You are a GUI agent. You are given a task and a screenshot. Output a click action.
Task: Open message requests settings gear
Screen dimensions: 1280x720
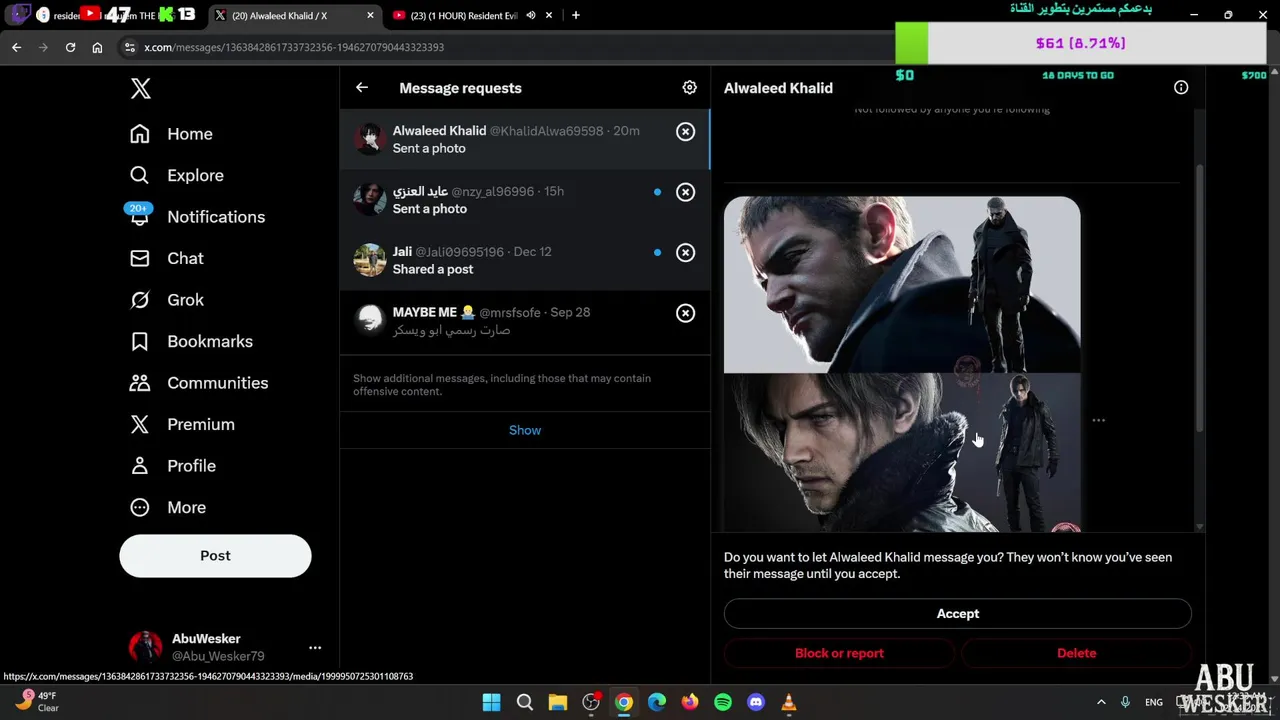[689, 88]
